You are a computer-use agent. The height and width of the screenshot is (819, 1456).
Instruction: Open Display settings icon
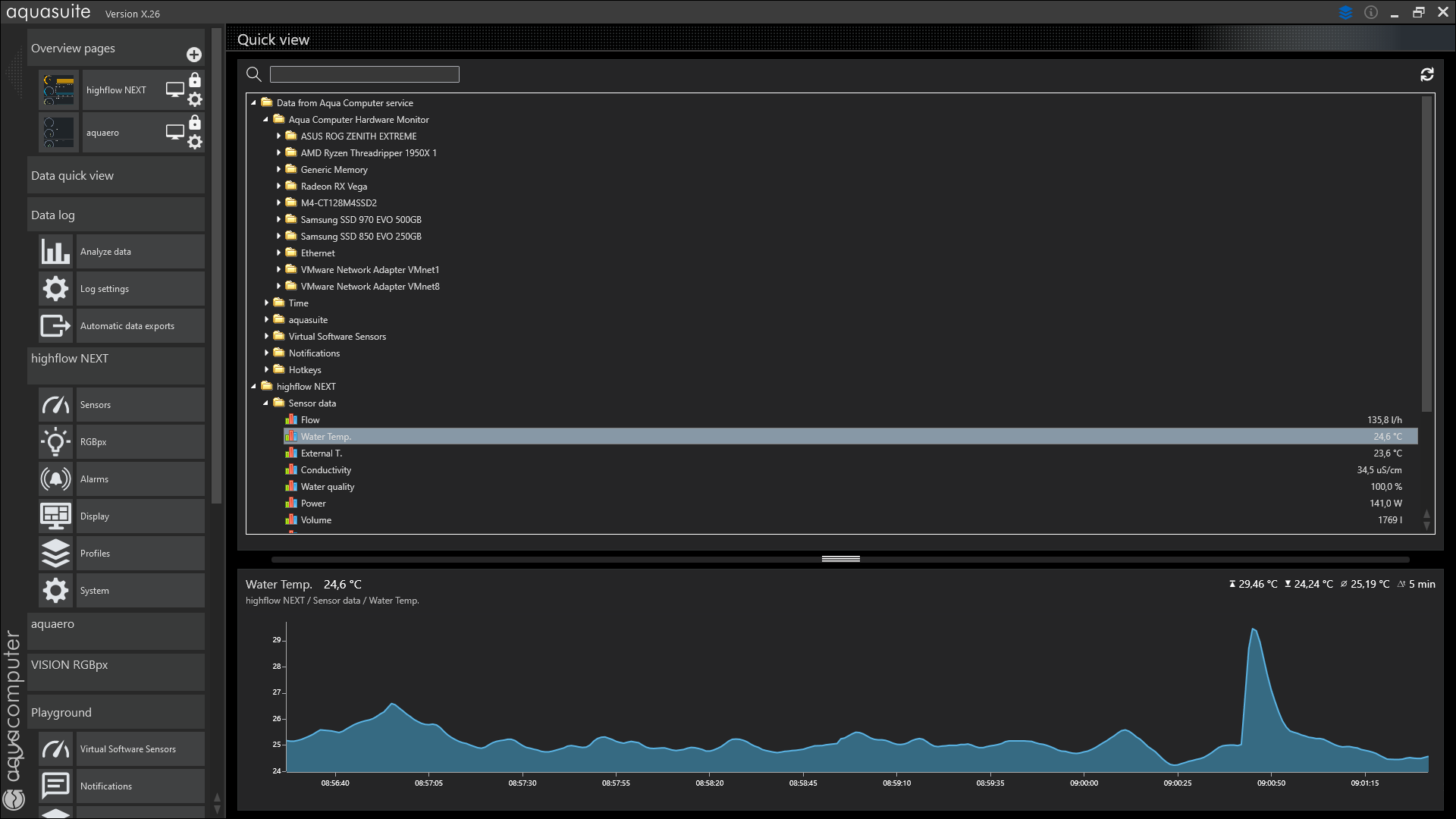[55, 516]
